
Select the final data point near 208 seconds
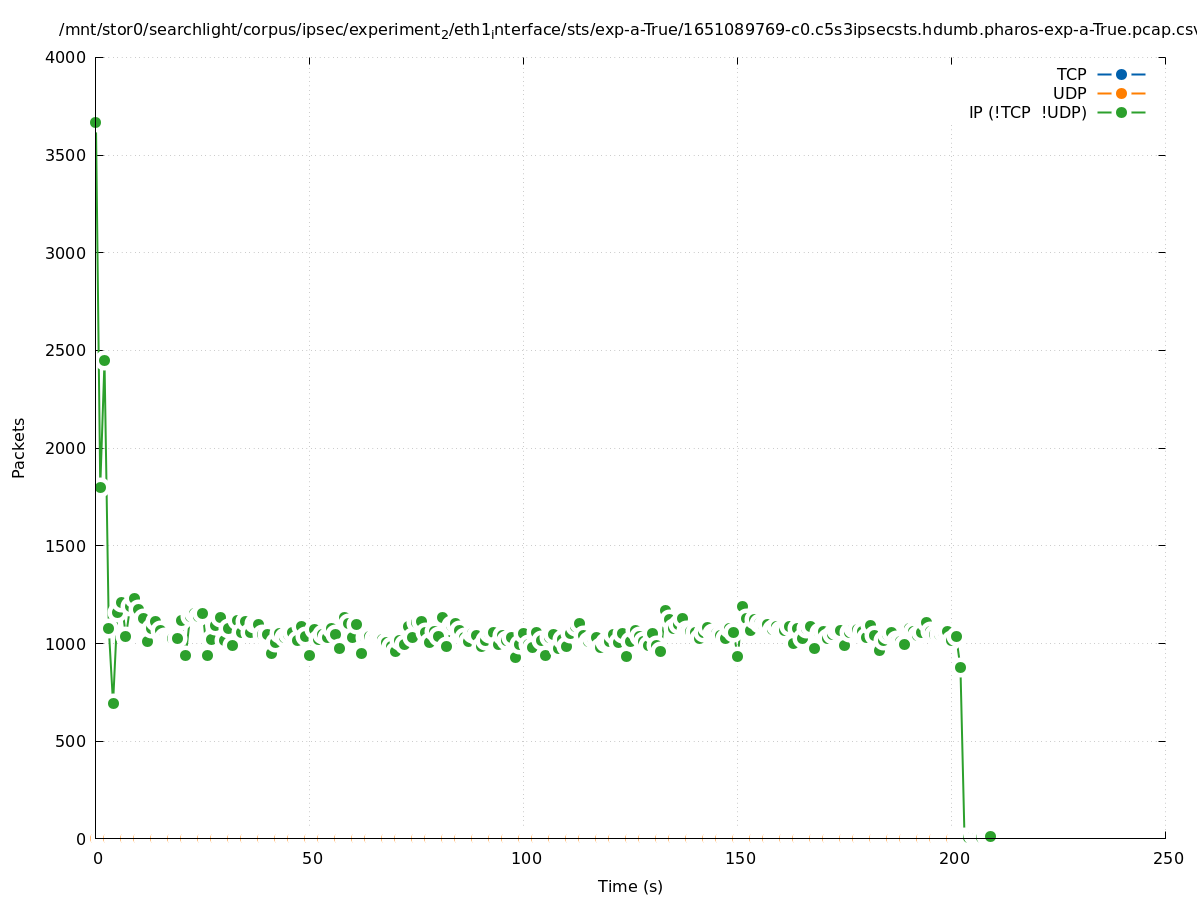990,836
